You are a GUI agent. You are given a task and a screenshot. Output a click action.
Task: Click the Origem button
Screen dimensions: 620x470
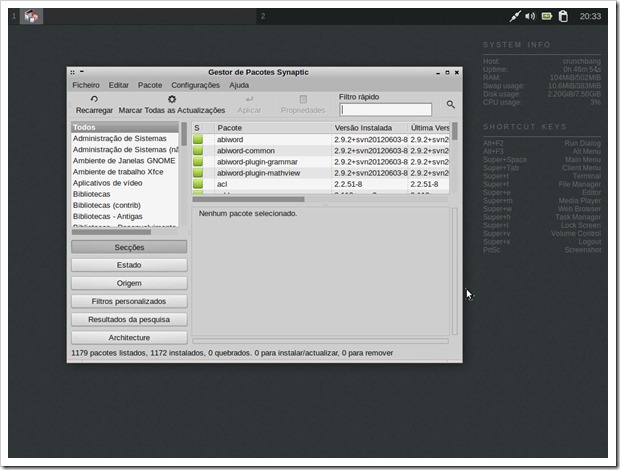pos(129,283)
